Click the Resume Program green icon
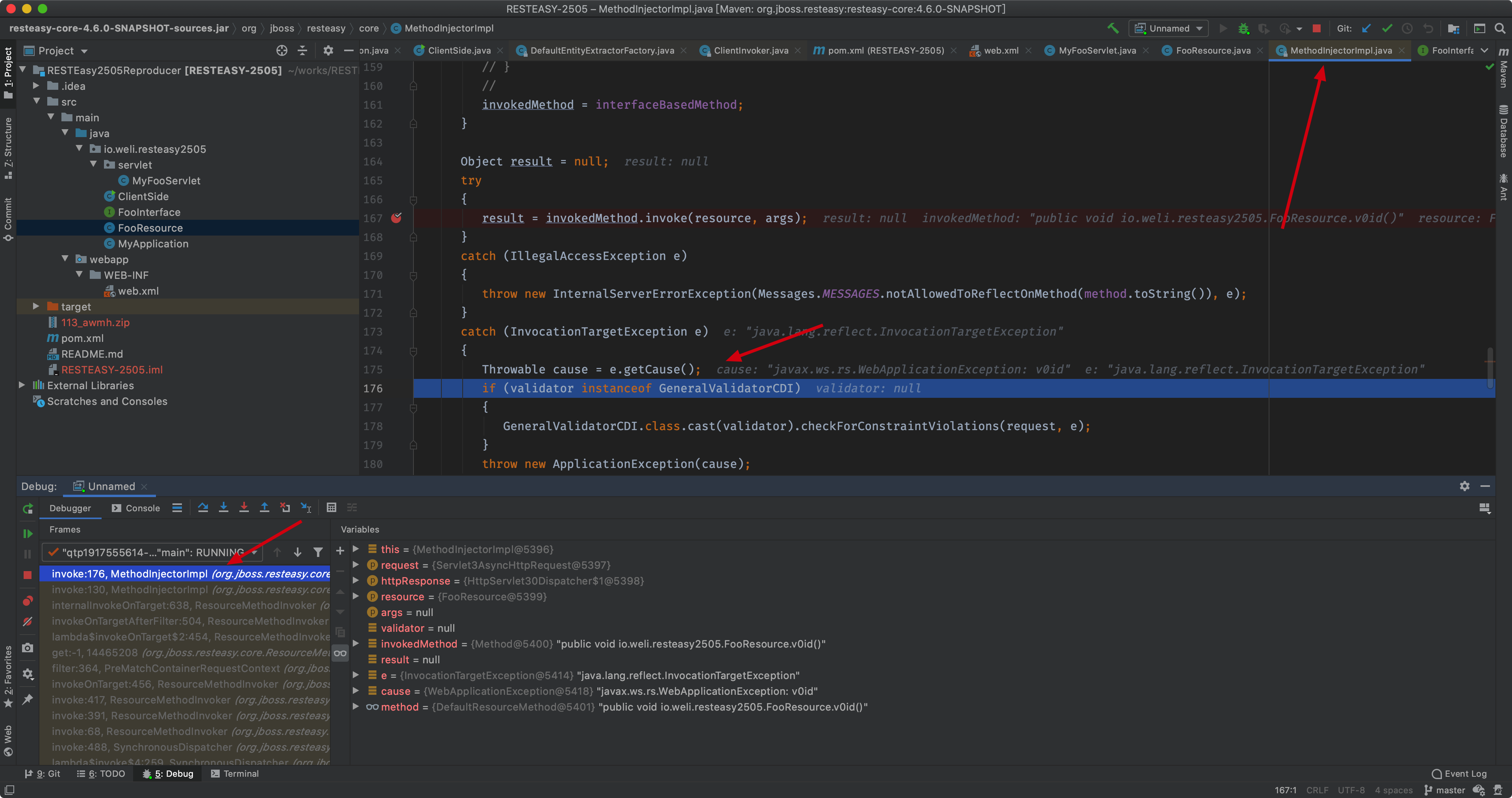The image size is (1512, 798). (x=28, y=533)
